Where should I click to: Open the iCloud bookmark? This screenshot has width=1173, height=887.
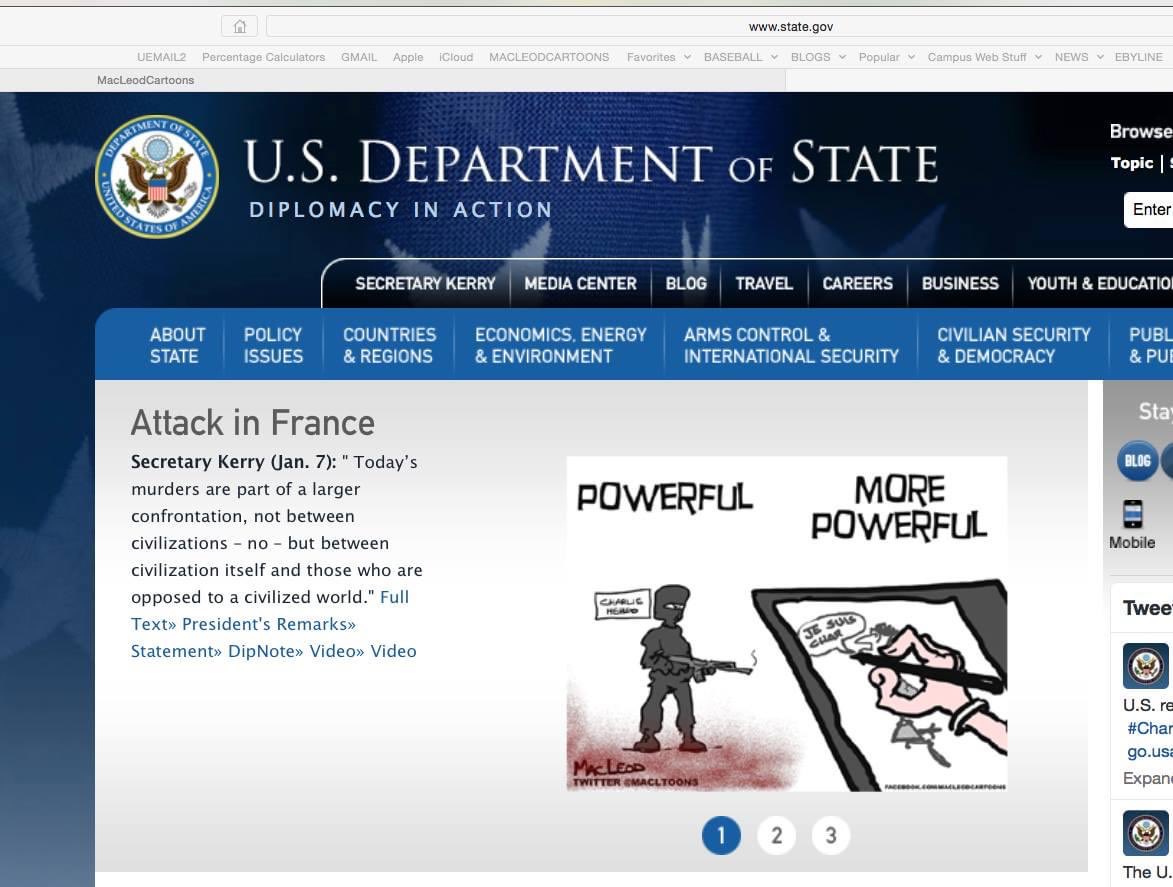click(x=456, y=57)
